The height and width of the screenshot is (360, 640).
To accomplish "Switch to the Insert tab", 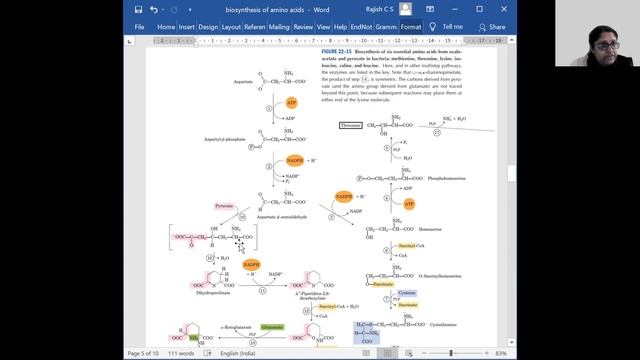I will click(187, 27).
